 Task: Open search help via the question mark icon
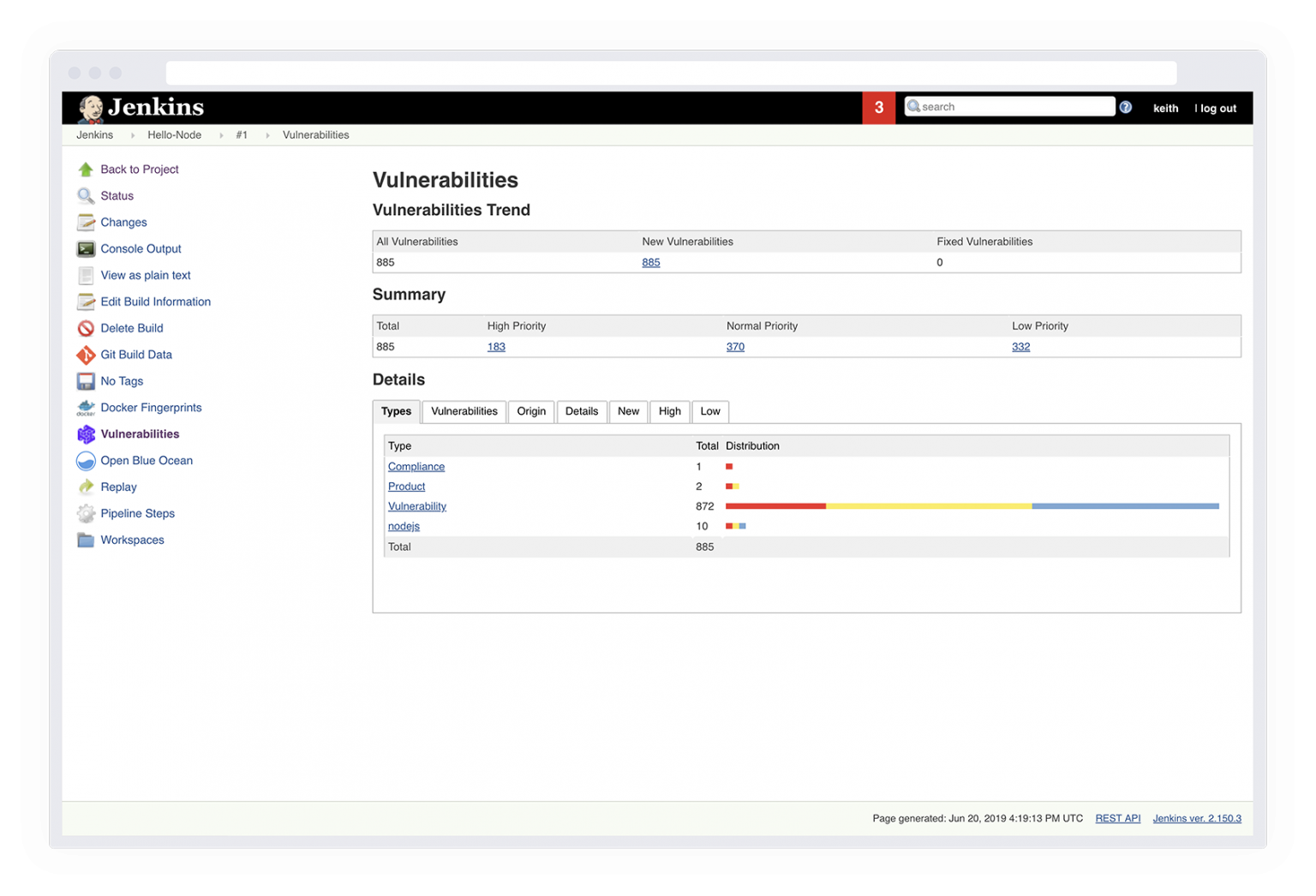coord(1125,106)
